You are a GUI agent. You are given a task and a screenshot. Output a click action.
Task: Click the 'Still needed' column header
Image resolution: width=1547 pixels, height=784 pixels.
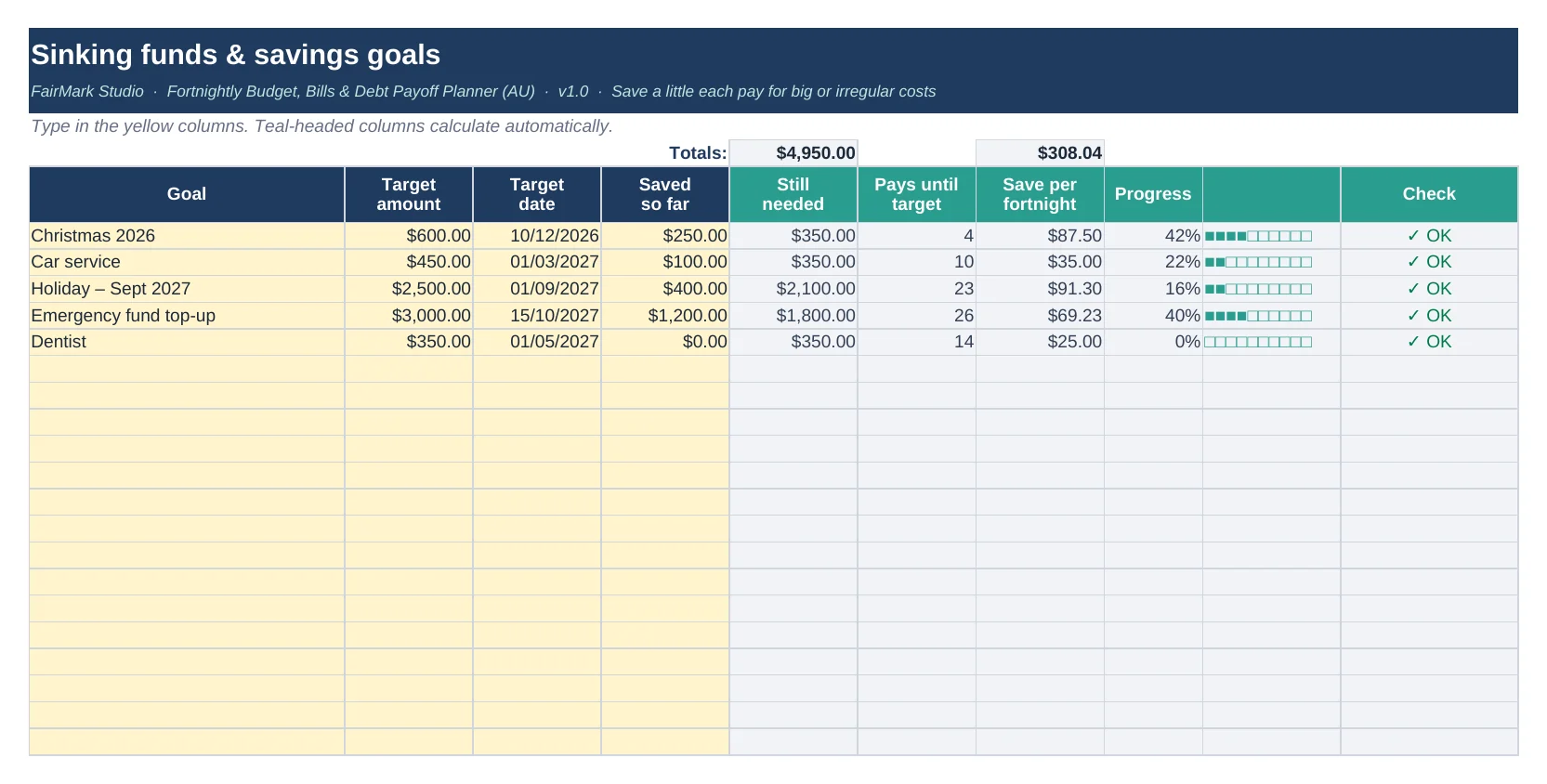pos(793,194)
